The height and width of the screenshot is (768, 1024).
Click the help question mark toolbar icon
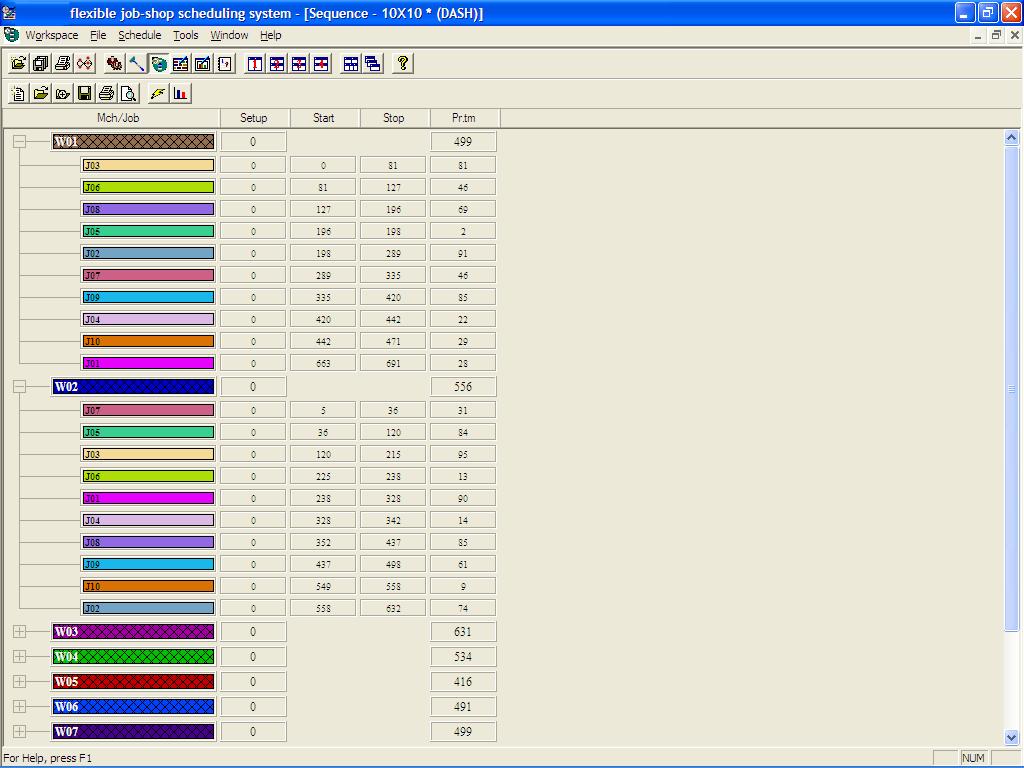pyautogui.click(x=403, y=63)
